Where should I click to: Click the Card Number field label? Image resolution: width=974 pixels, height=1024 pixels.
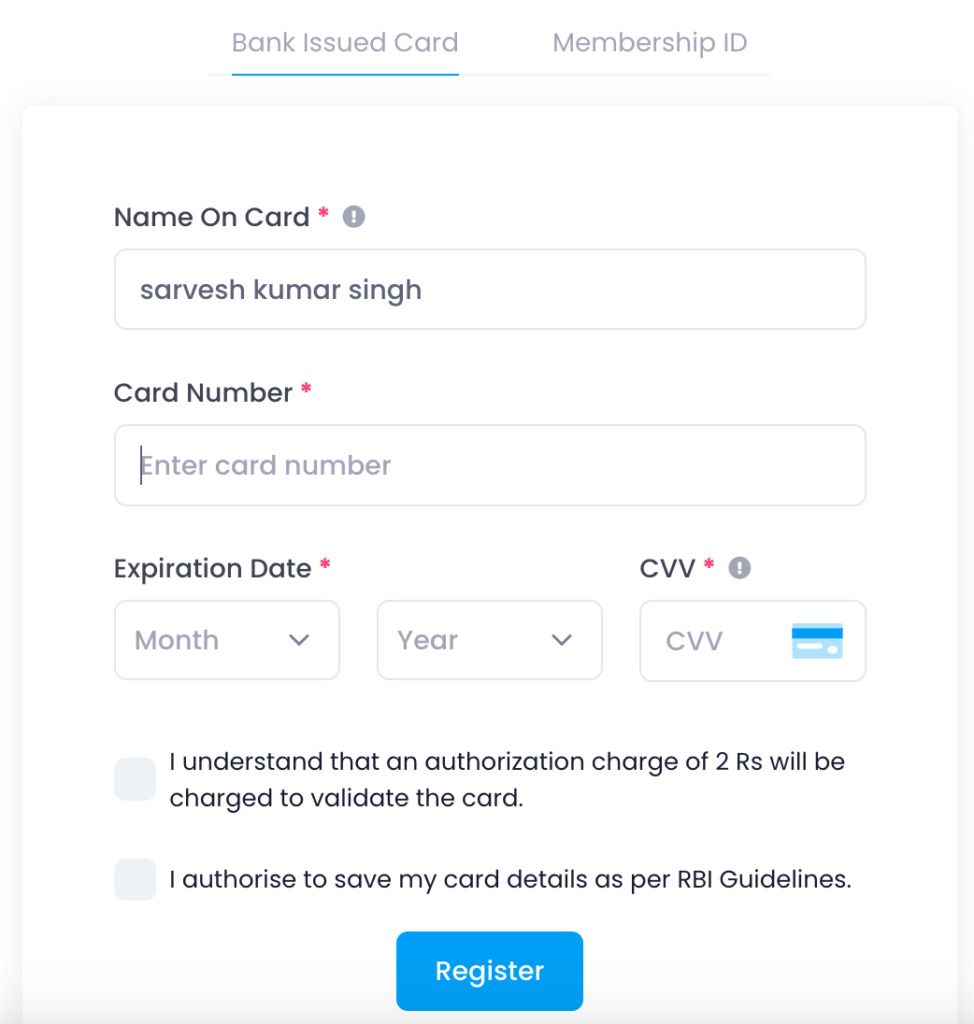point(203,393)
